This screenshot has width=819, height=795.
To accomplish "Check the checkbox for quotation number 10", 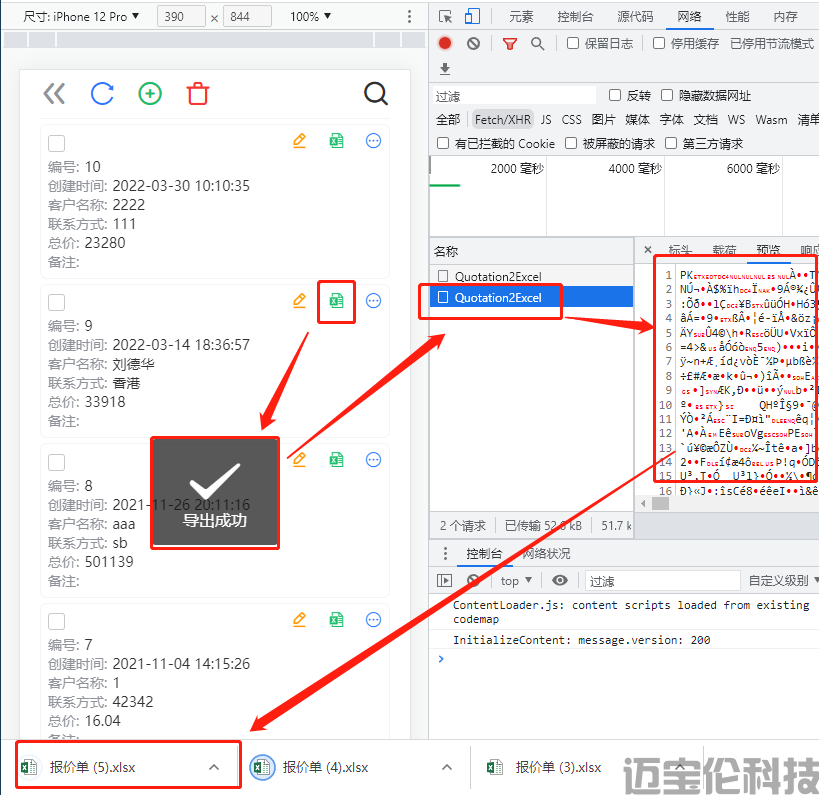I will point(56,143).
